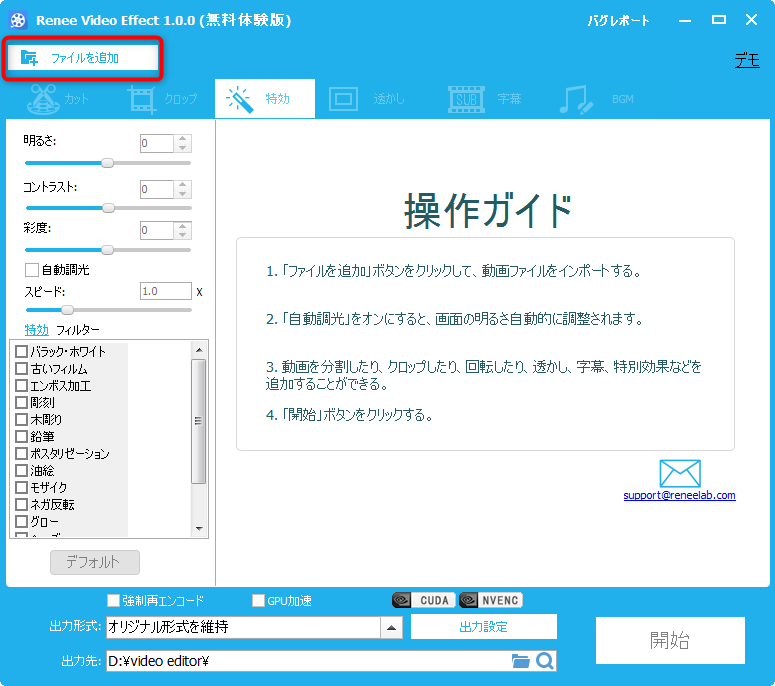Check the ネガ反転 effect
The width and height of the screenshot is (775, 686).
pyautogui.click(x=21, y=504)
